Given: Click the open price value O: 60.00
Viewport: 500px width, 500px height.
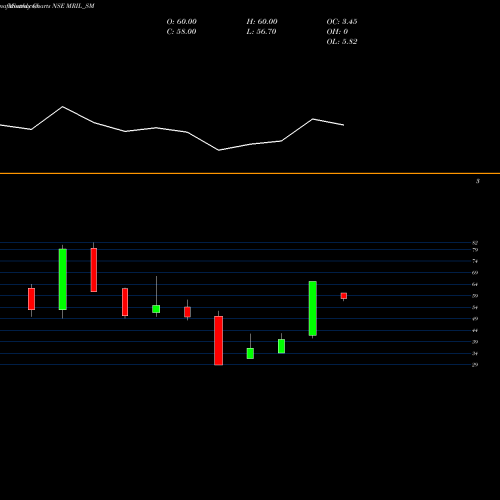Looking at the screenshot, I should coord(182,22).
